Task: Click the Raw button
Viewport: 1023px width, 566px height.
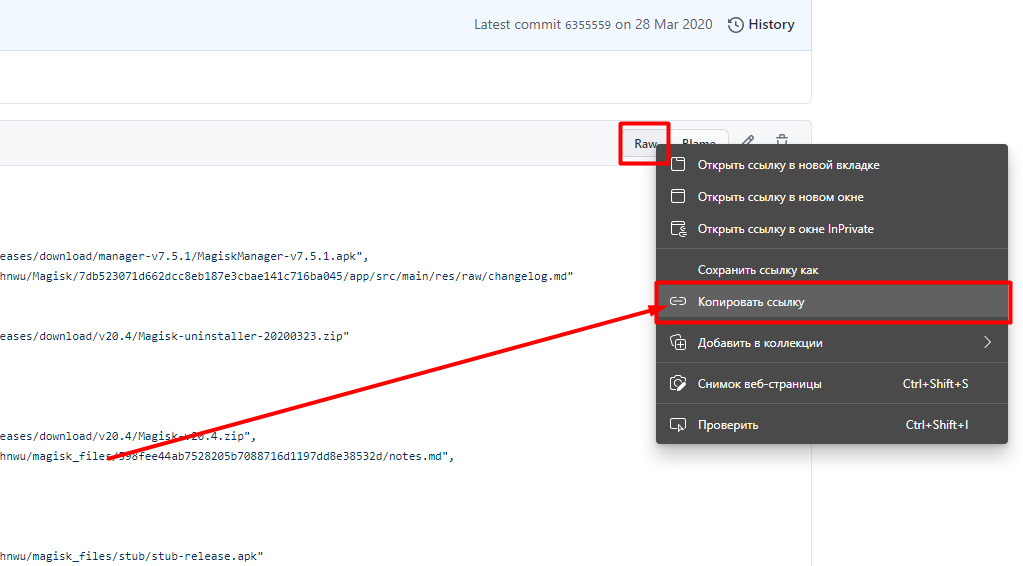Action: coord(645,144)
